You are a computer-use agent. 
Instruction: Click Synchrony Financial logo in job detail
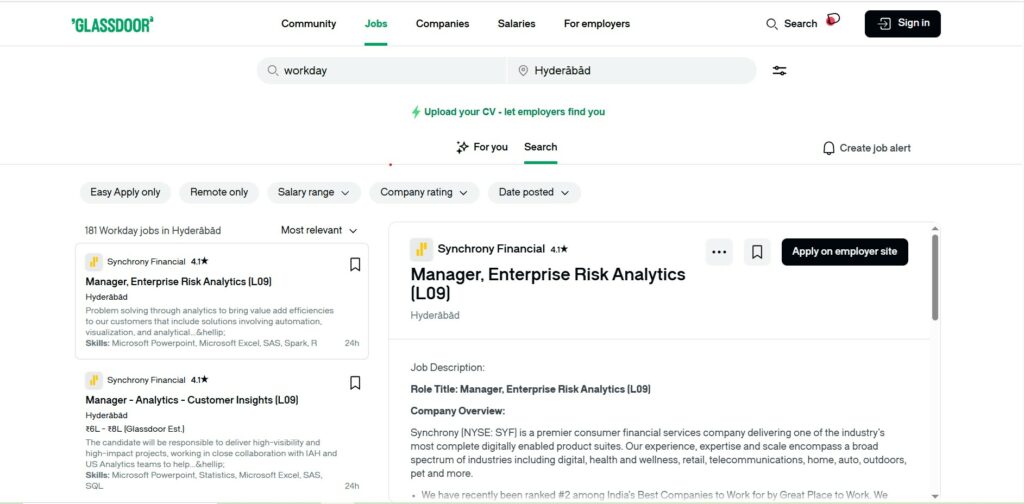(x=421, y=249)
